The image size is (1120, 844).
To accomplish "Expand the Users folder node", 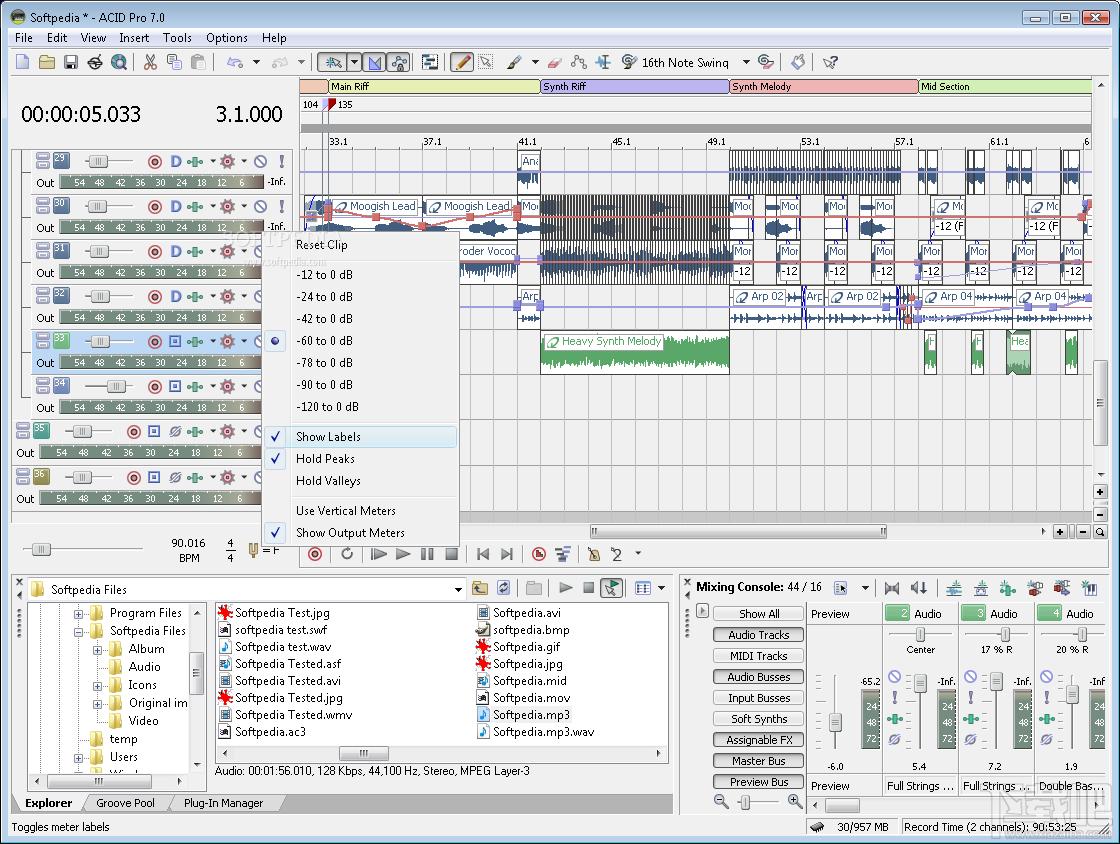I will [x=79, y=758].
